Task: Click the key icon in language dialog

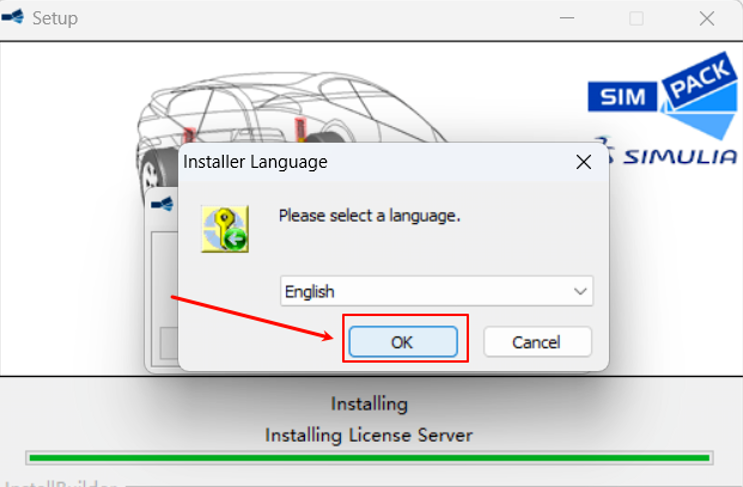Action: coord(224,229)
